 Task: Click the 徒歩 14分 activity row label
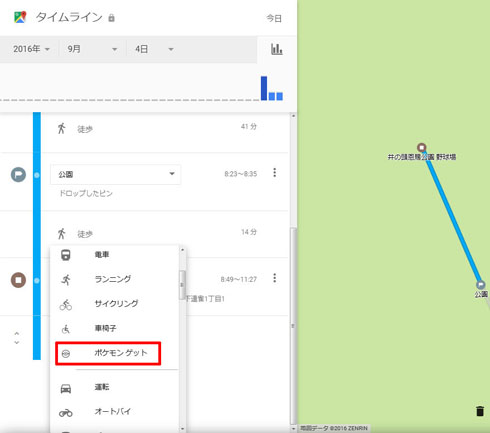[85, 234]
